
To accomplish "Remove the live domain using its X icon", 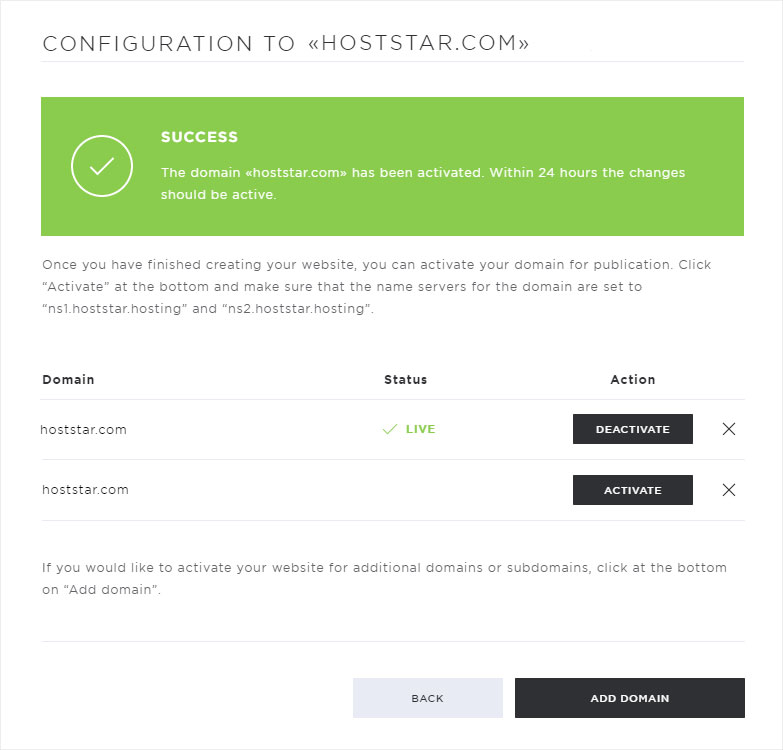I will point(729,429).
